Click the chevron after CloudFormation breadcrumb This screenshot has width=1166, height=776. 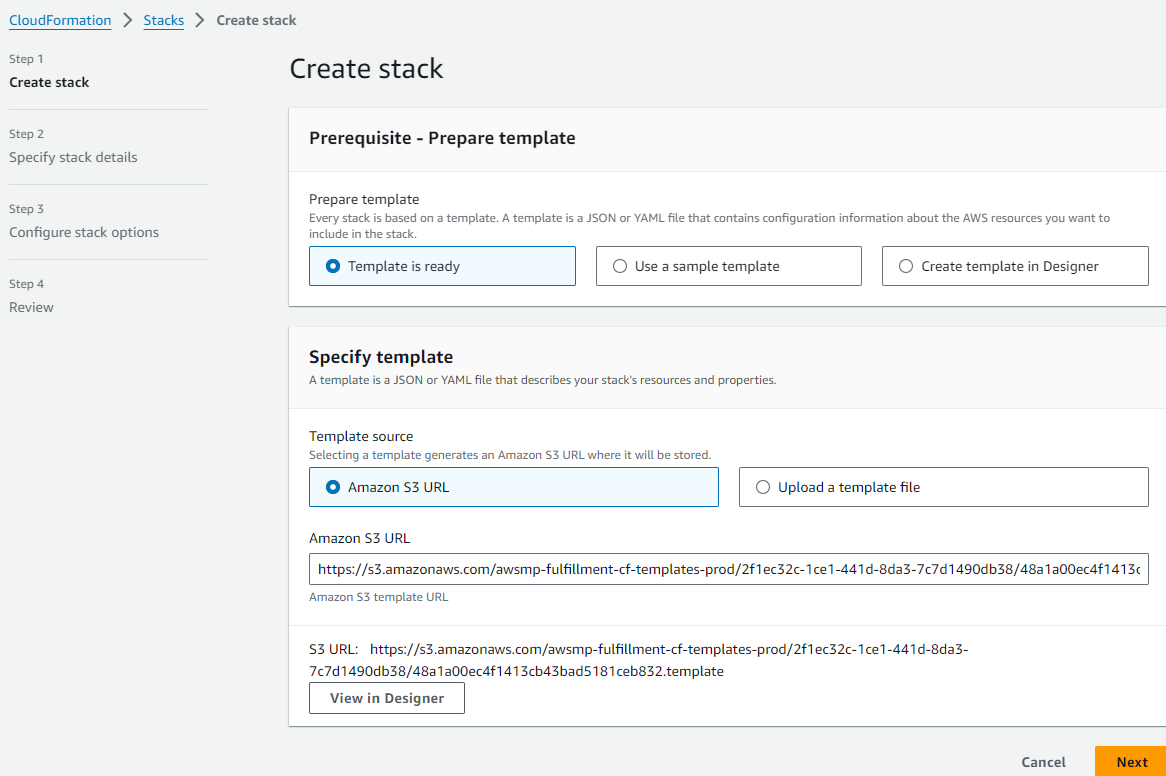point(127,20)
